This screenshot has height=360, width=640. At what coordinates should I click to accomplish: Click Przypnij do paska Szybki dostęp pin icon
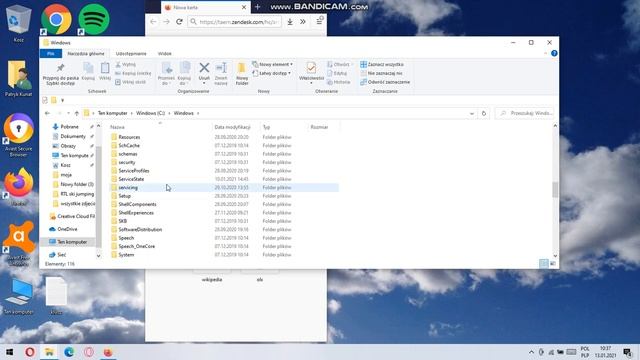point(60,68)
